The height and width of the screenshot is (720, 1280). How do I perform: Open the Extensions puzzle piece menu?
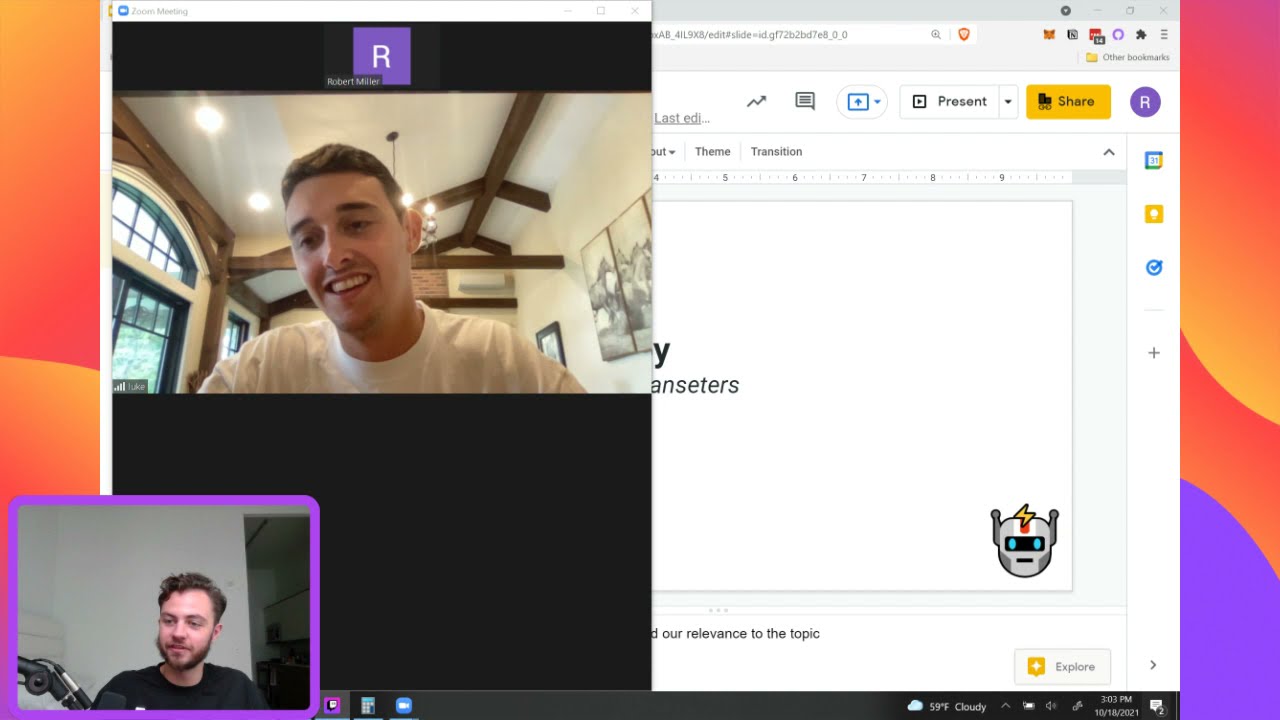tap(1141, 34)
